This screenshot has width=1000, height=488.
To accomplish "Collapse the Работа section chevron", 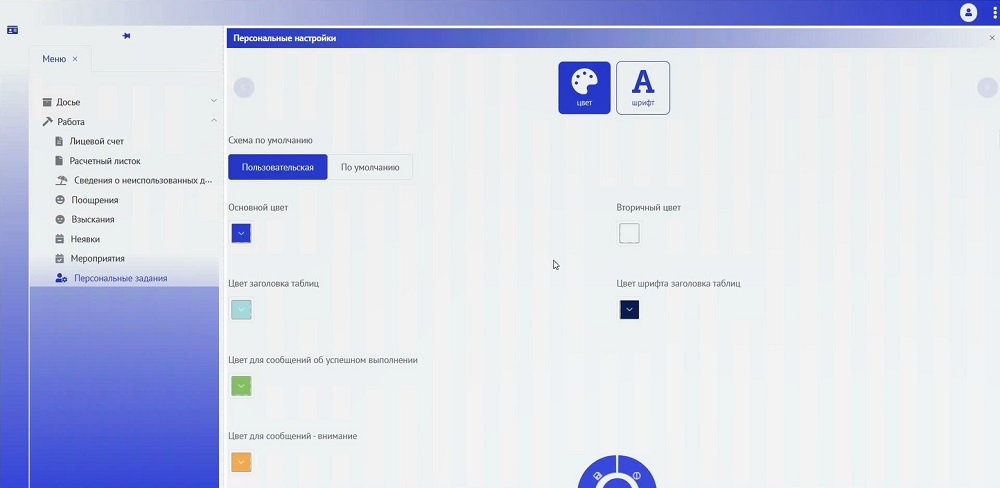I will pyautogui.click(x=214, y=120).
